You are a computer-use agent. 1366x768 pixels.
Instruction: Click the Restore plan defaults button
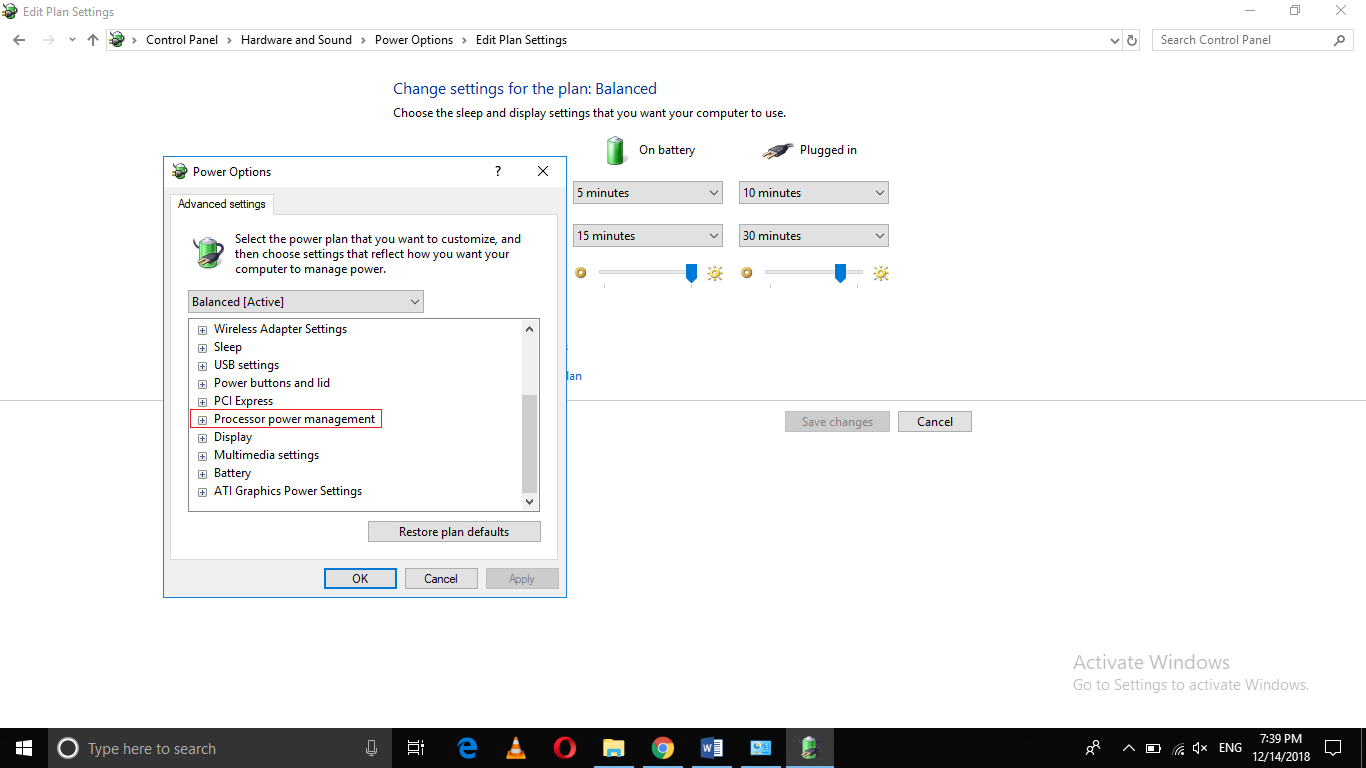453,531
